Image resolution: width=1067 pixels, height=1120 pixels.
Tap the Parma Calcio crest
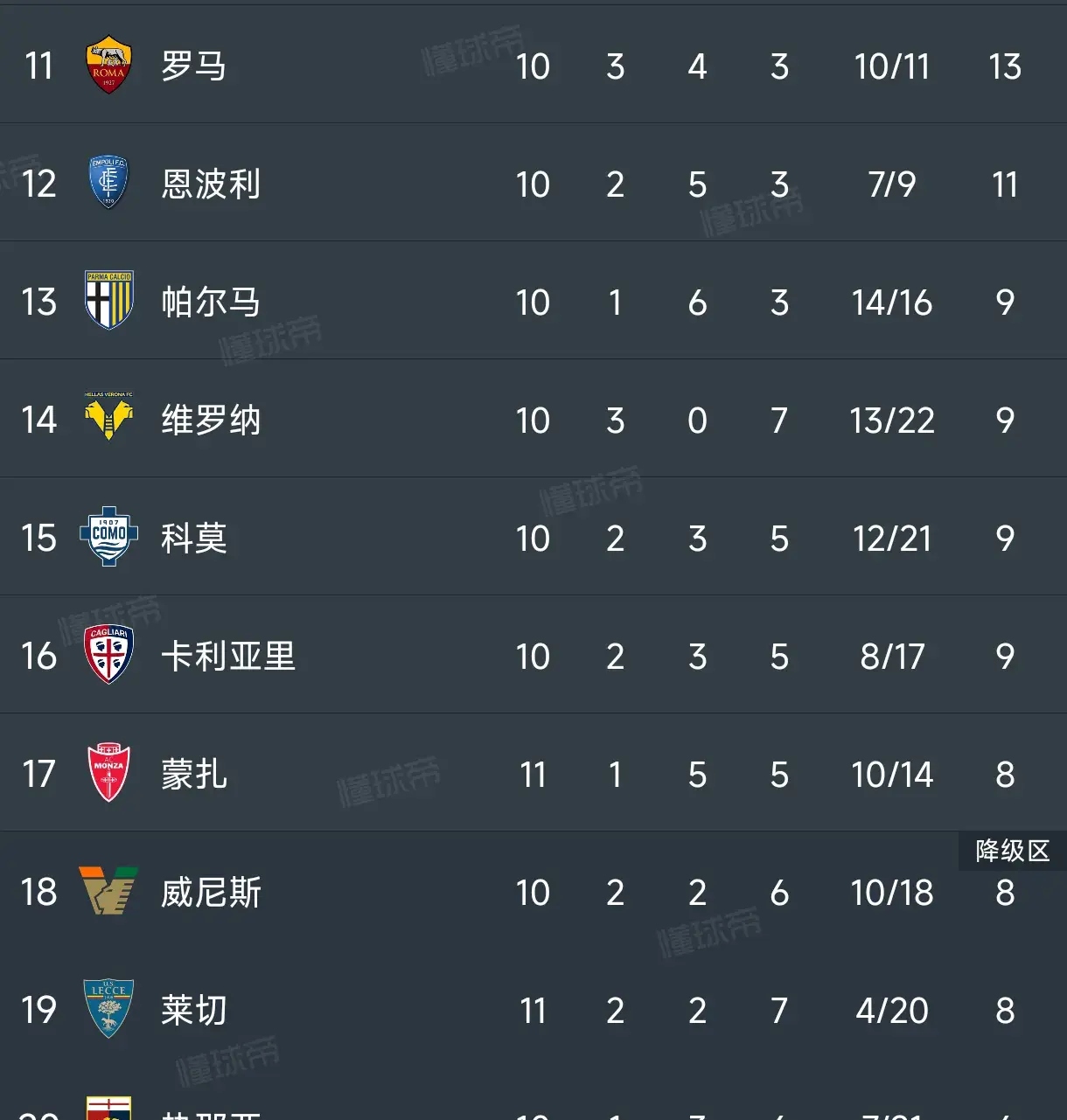(108, 300)
